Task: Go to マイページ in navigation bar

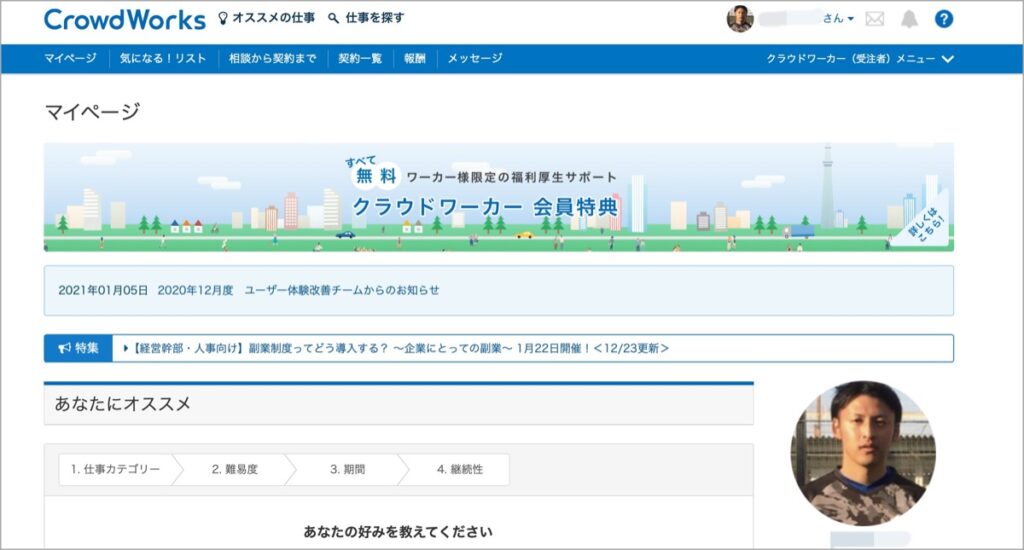Action: click(70, 58)
